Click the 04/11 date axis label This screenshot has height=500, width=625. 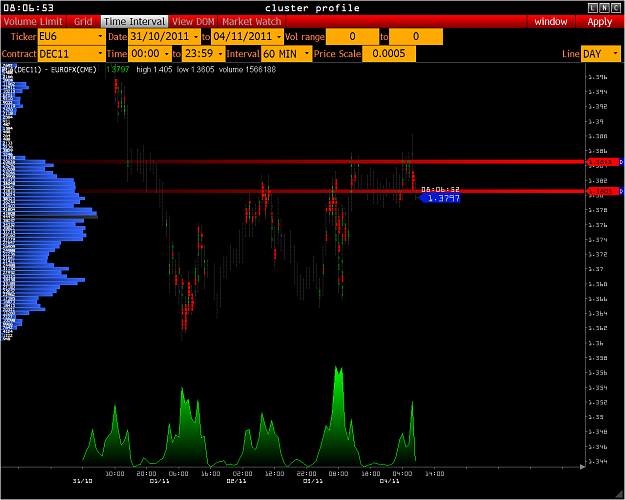coord(389,481)
